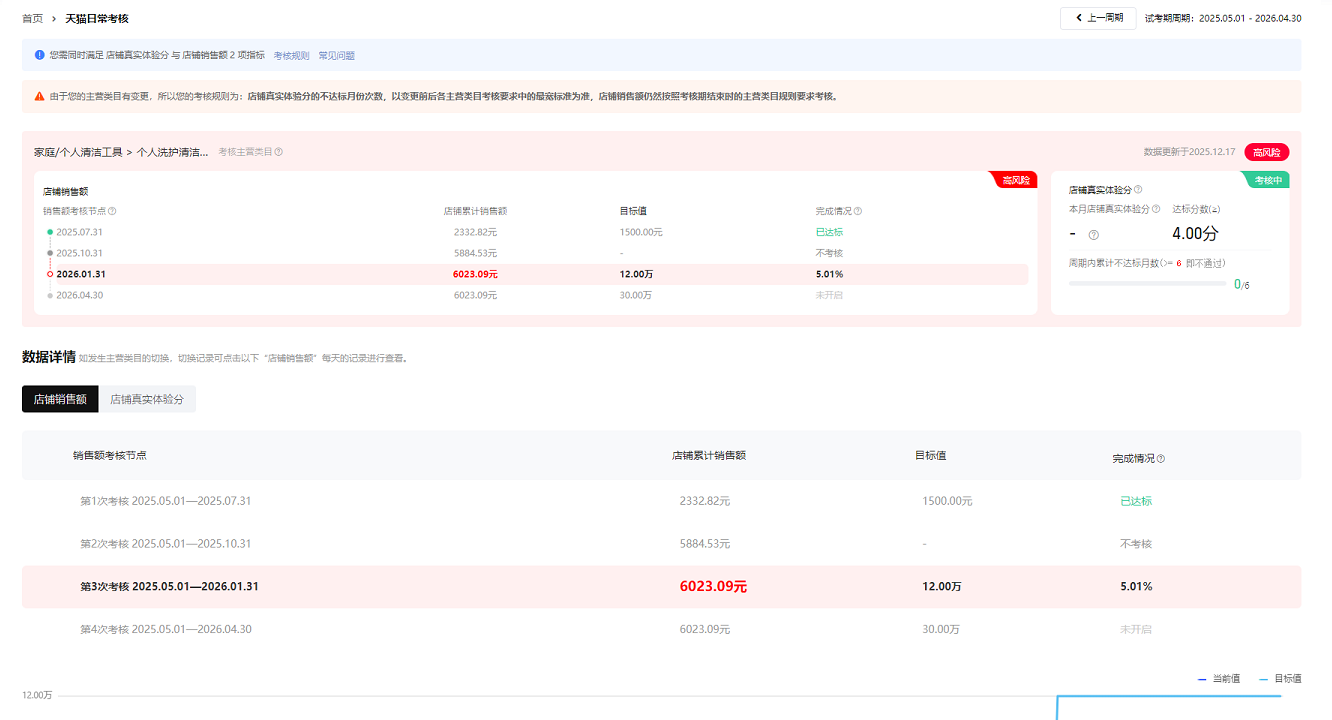Click 5884.53元 in the details table
Screen dimensions: 1332x720
tap(704, 544)
